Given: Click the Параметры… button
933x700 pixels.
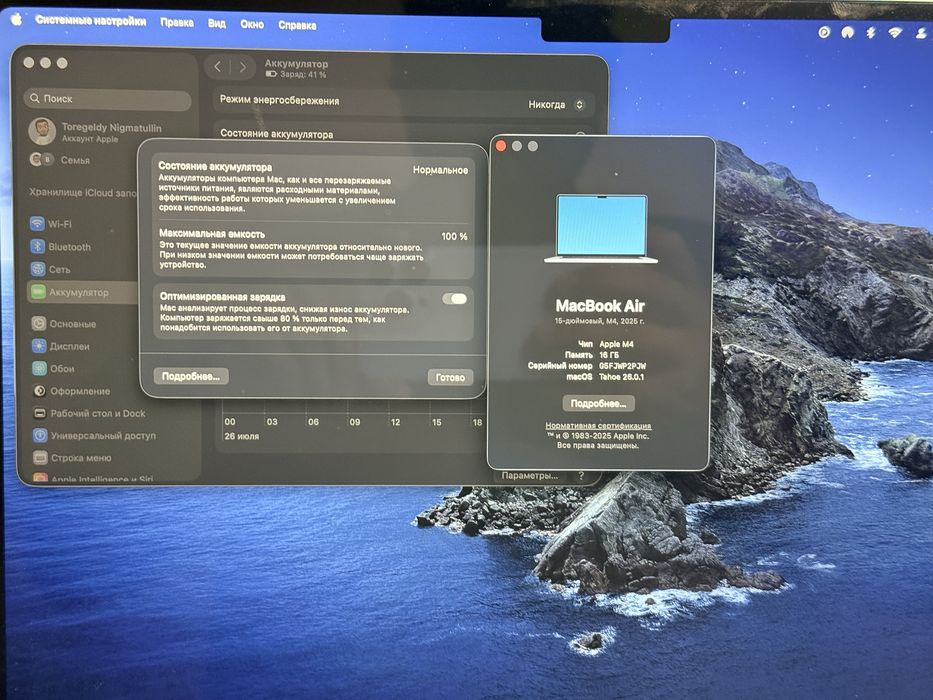Looking at the screenshot, I should tap(530, 476).
